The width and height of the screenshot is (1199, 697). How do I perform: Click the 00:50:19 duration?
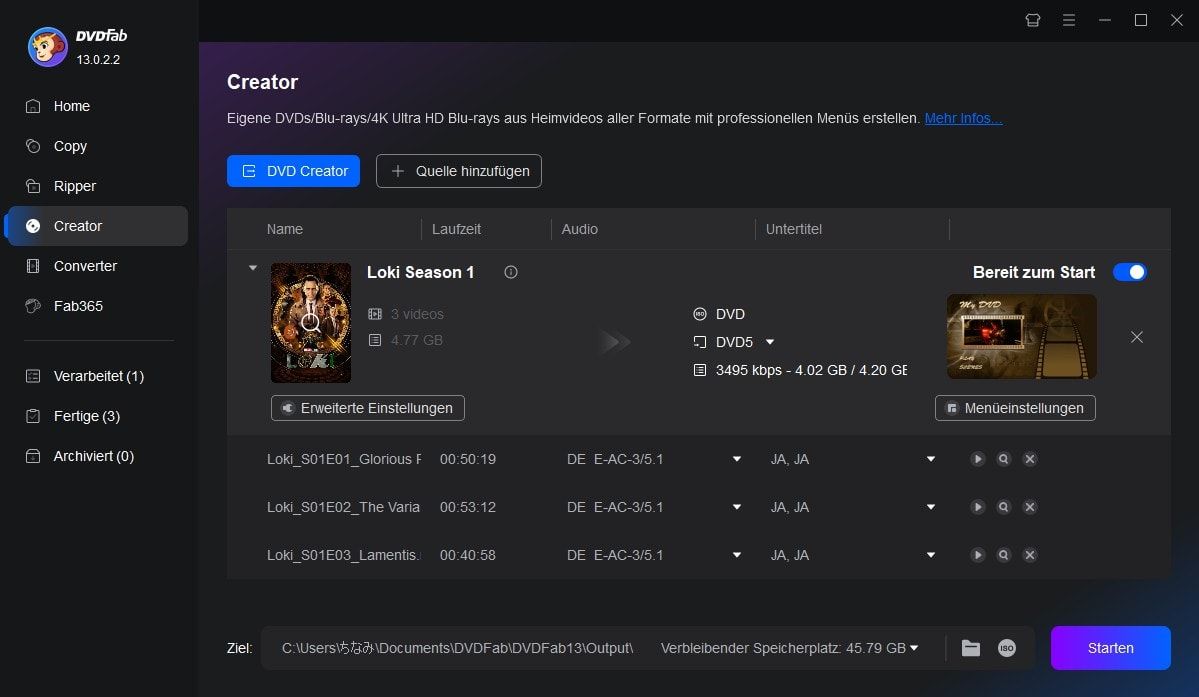click(x=468, y=459)
